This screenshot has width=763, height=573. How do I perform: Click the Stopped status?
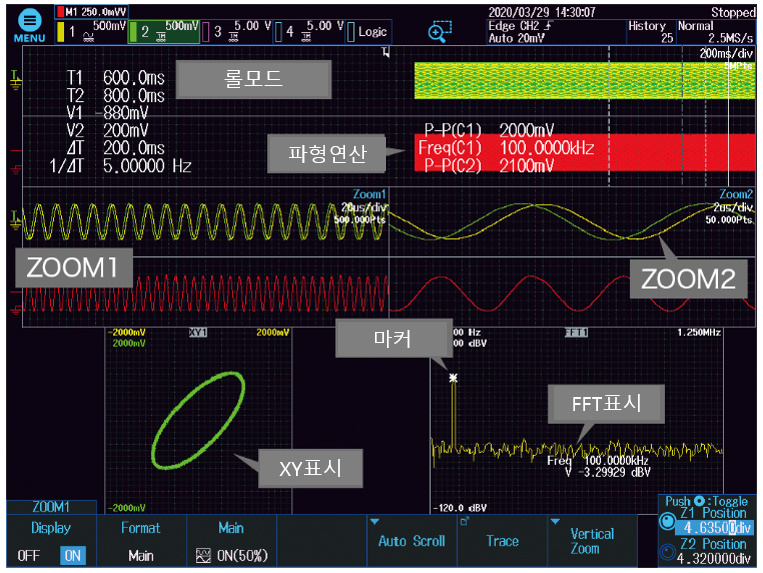pos(733,12)
